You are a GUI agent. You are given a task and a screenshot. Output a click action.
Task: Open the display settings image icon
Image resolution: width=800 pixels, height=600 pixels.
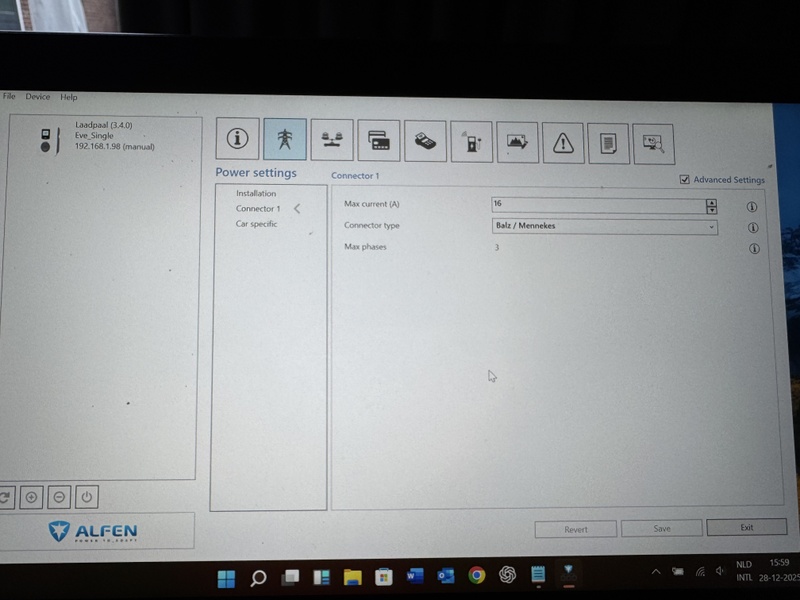point(516,140)
